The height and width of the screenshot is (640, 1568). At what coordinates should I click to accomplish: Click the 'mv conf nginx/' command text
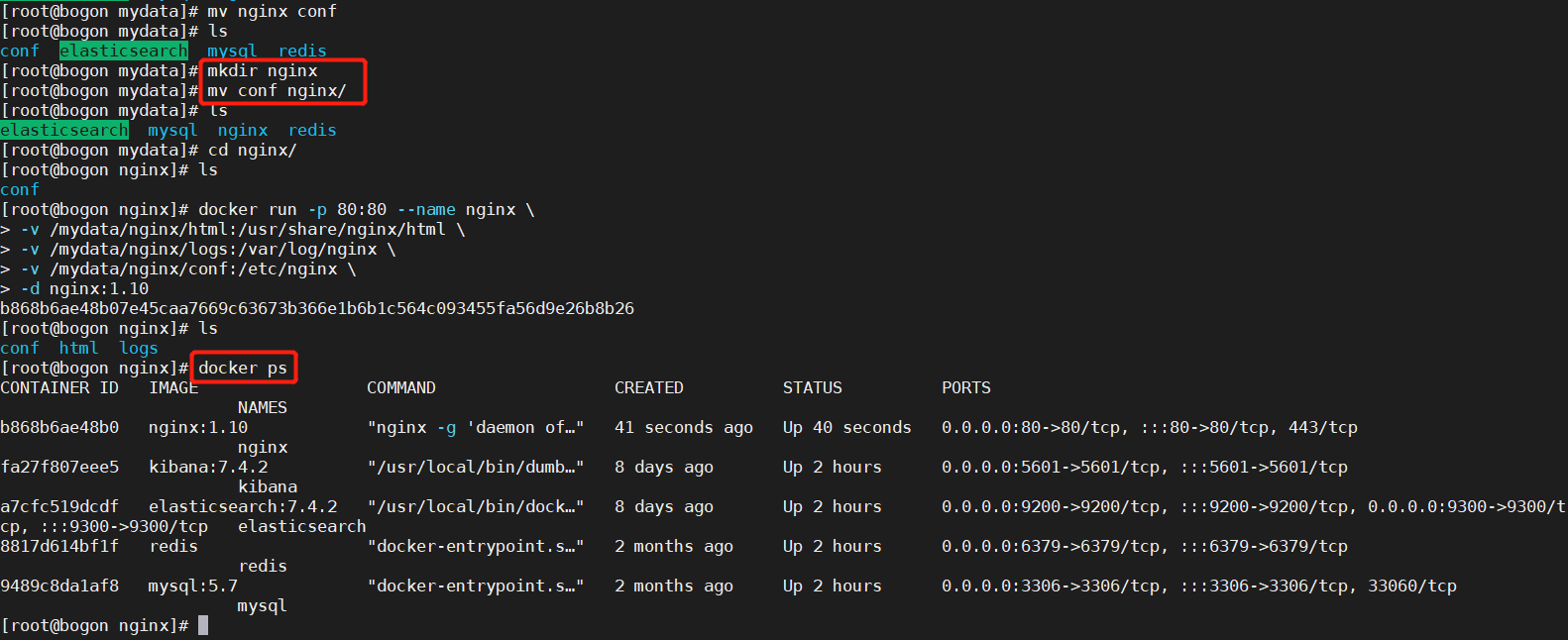278,90
